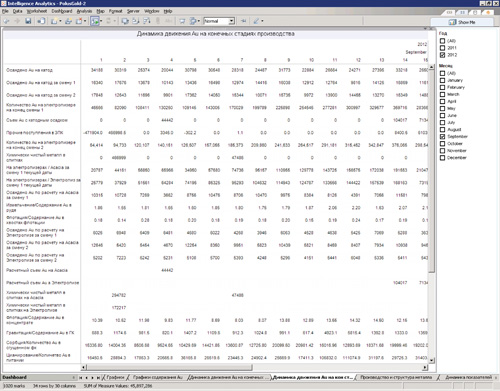Click the Connect to Data toolbar icon
Image resolution: width=500 pixels, height=391 pixels.
click(41, 21)
